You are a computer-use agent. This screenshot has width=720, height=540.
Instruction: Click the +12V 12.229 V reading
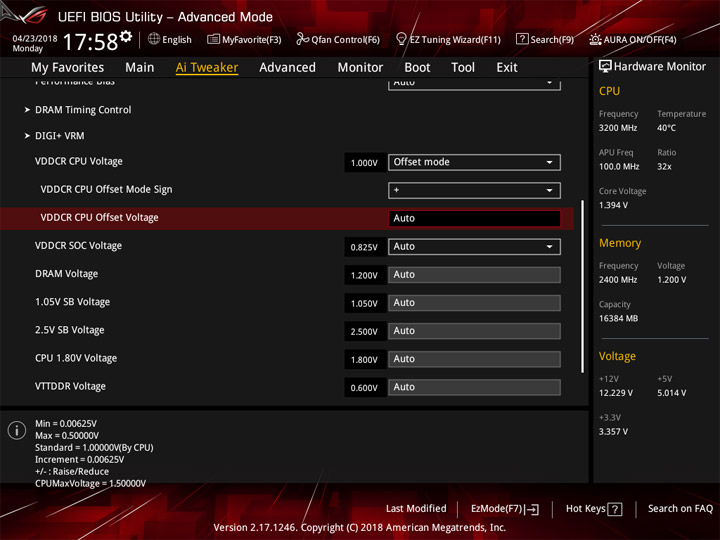615,393
